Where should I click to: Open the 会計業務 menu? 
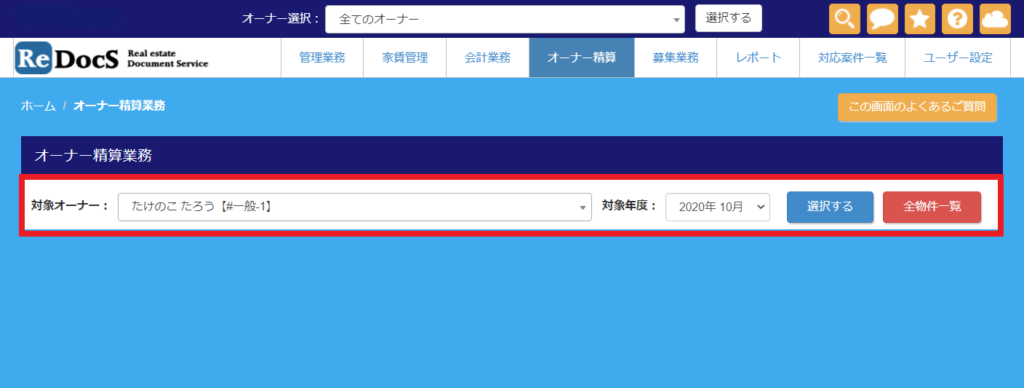[x=488, y=57]
